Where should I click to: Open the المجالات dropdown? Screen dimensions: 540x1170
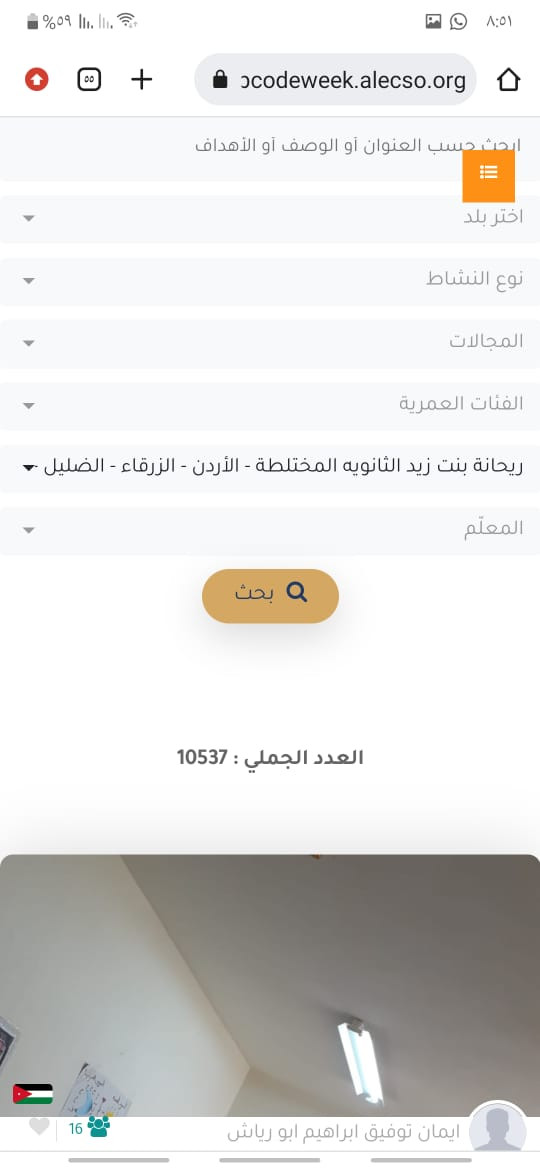pyautogui.click(x=270, y=343)
